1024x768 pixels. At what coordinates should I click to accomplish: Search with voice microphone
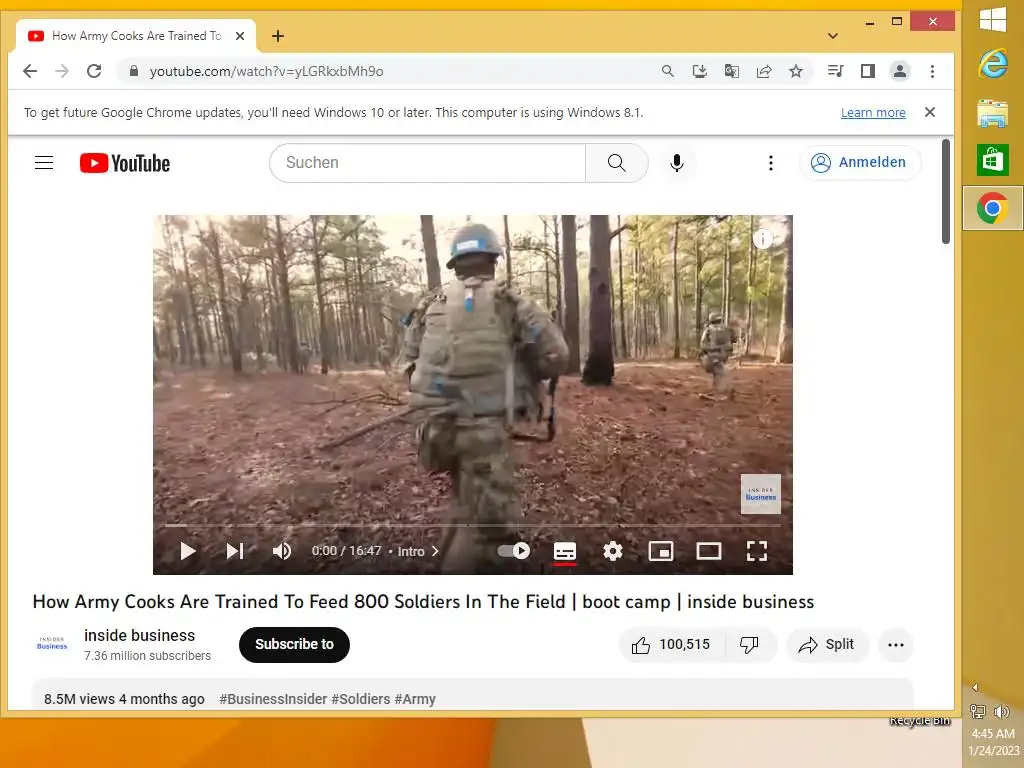677,163
